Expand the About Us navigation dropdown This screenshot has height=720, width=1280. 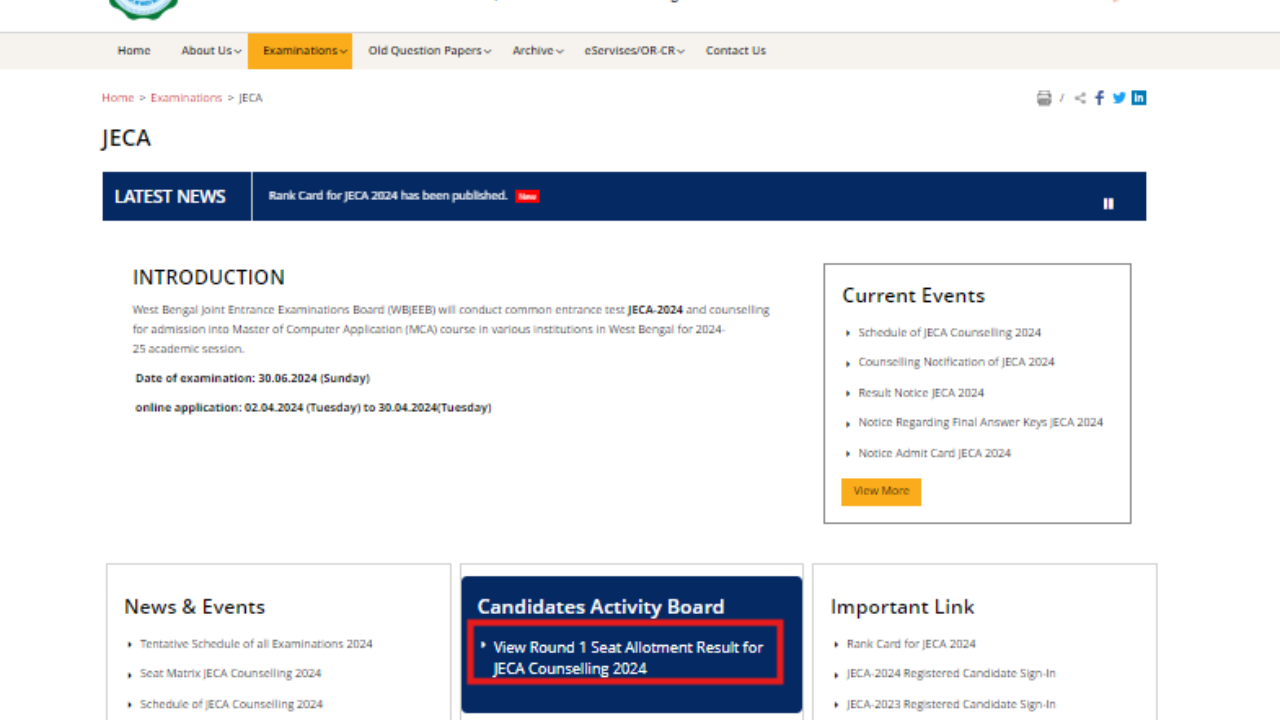pos(208,50)
